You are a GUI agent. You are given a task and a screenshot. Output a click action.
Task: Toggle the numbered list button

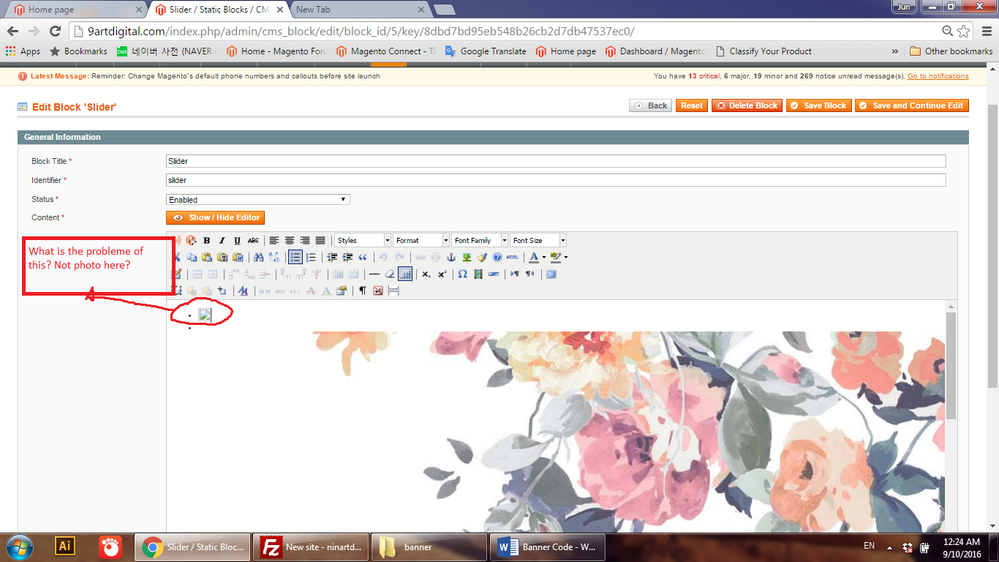pos(310,257)
